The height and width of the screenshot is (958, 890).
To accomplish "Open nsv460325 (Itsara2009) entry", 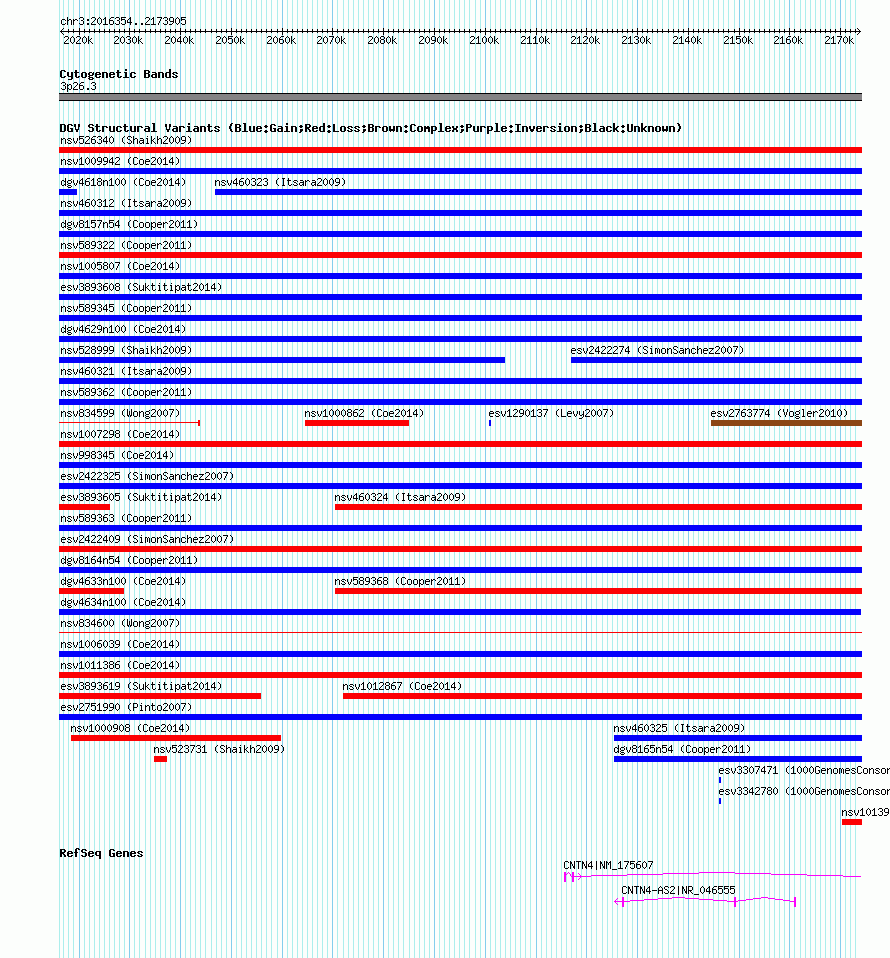I will (x=679, y=728).
